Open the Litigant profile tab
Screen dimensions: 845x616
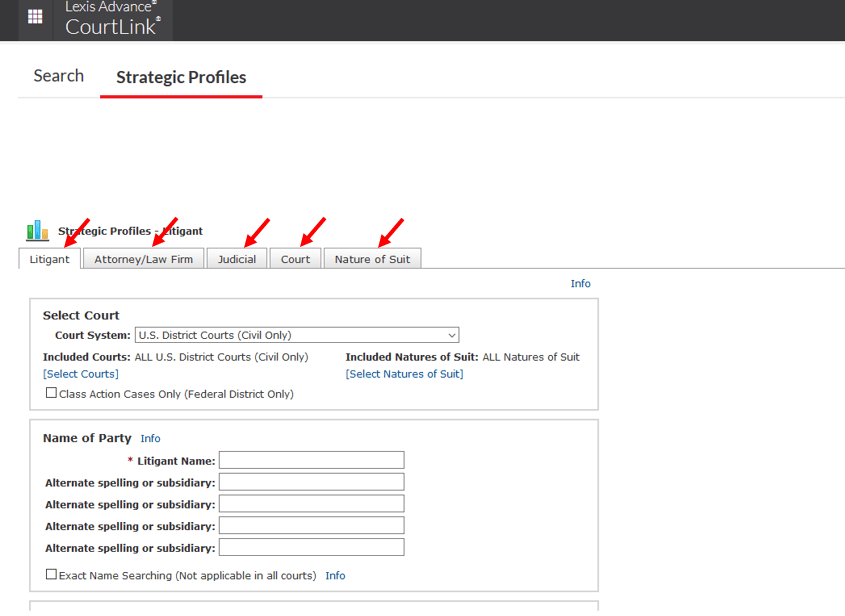point(50,259)
